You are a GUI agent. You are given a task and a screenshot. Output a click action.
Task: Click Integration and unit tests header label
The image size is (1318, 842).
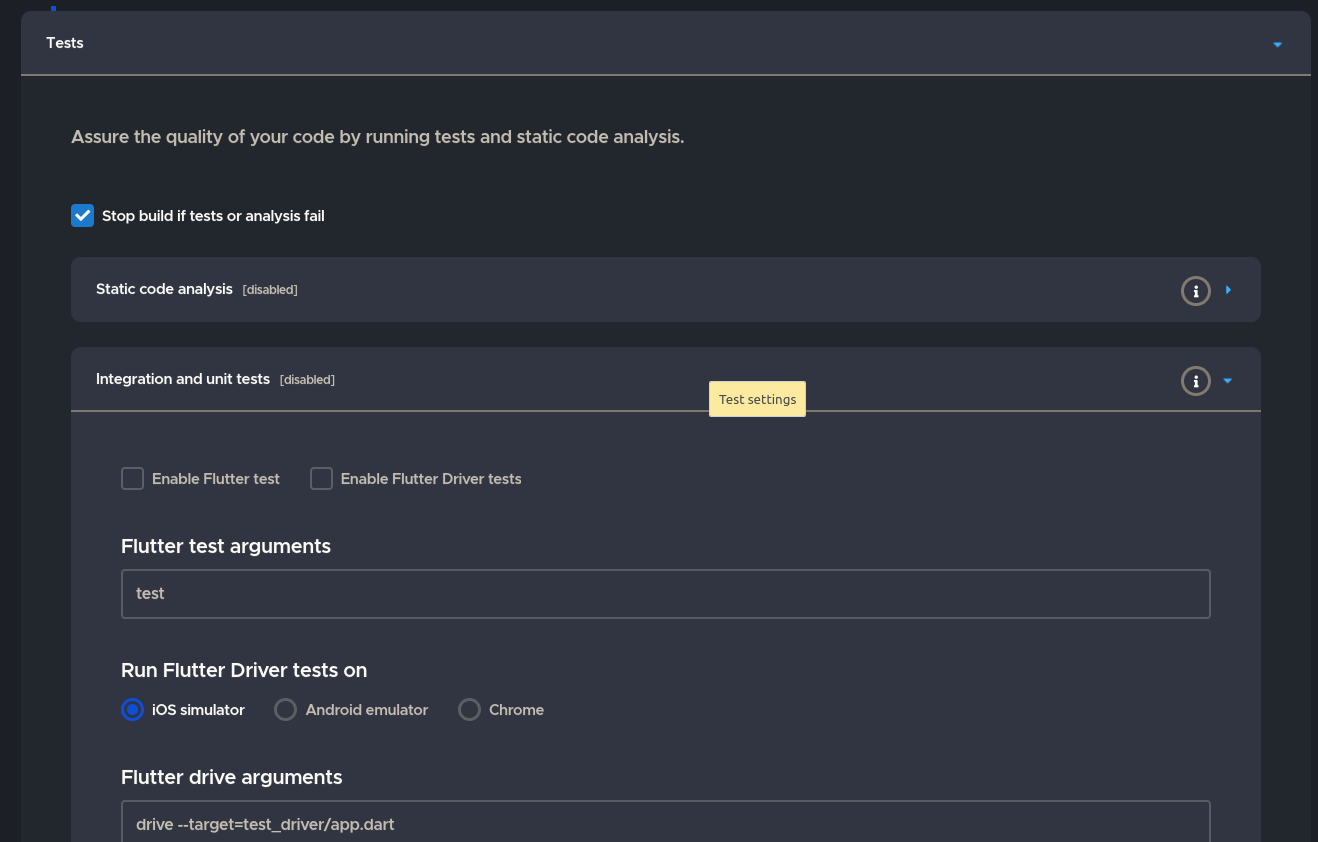tap(183, 379)
